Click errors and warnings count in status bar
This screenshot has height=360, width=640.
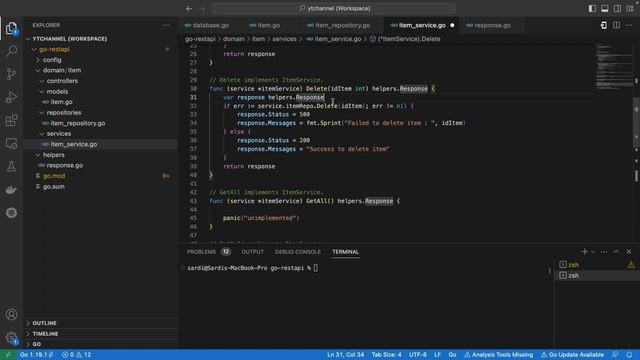click(76, 355)
